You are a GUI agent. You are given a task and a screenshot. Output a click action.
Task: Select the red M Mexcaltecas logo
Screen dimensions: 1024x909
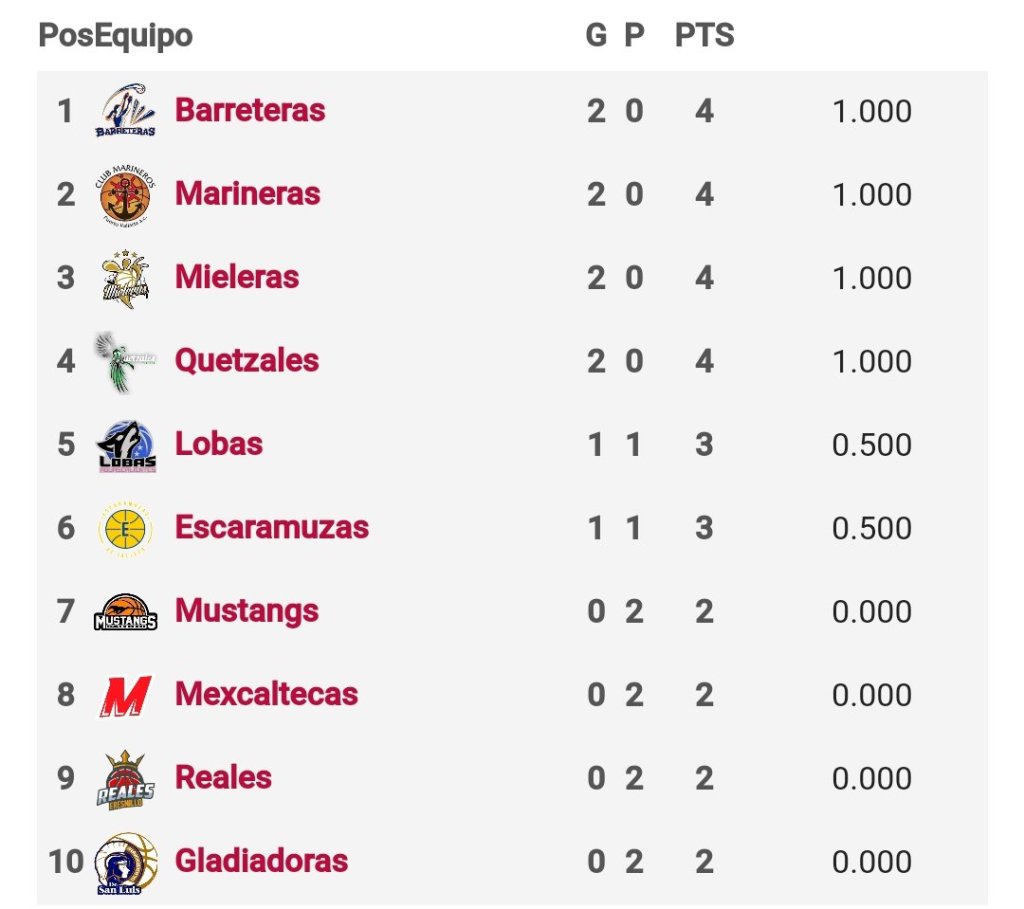click(126, 695)
